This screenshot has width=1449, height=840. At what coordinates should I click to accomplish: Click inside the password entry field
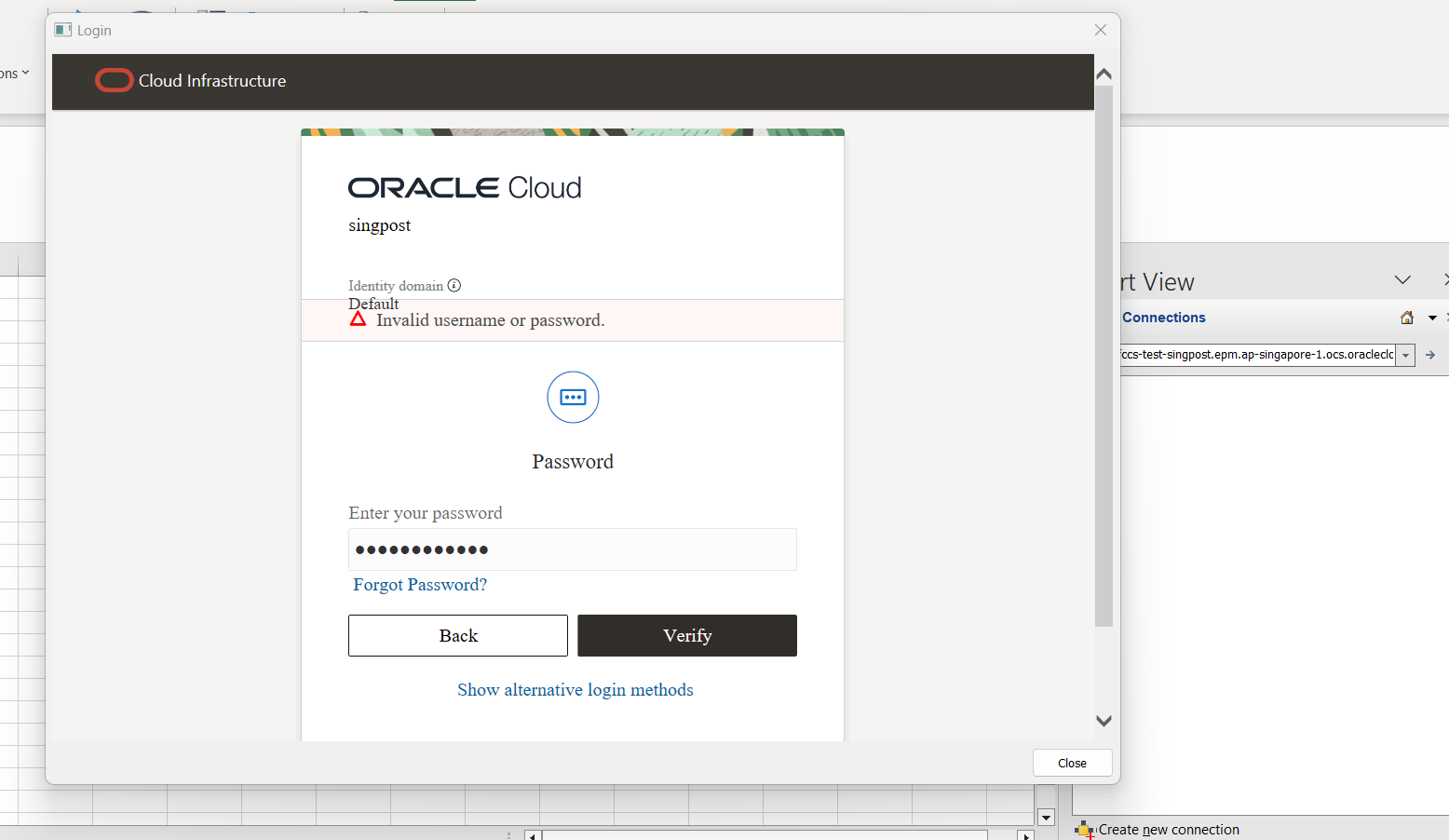point(572,549)
